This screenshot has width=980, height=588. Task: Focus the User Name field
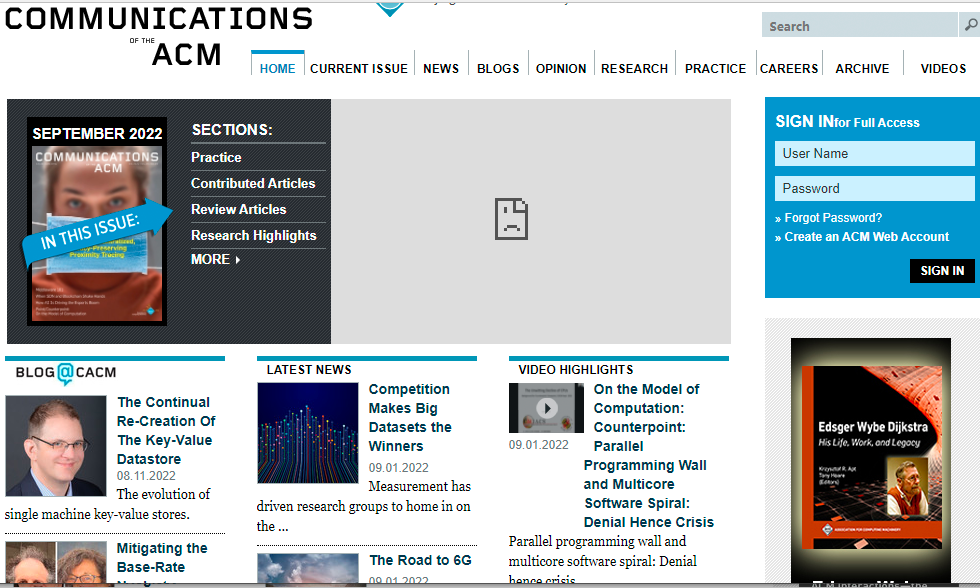(874, 154)
